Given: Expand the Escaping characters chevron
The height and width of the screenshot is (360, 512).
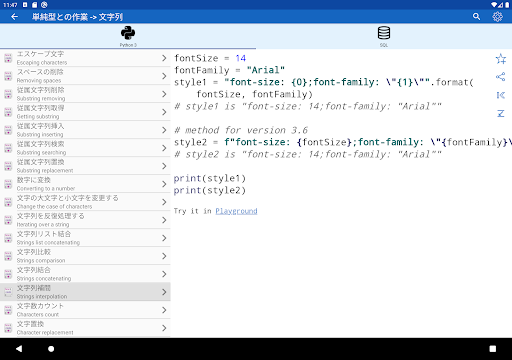Looking at the screenshot, I should [164, 58].
